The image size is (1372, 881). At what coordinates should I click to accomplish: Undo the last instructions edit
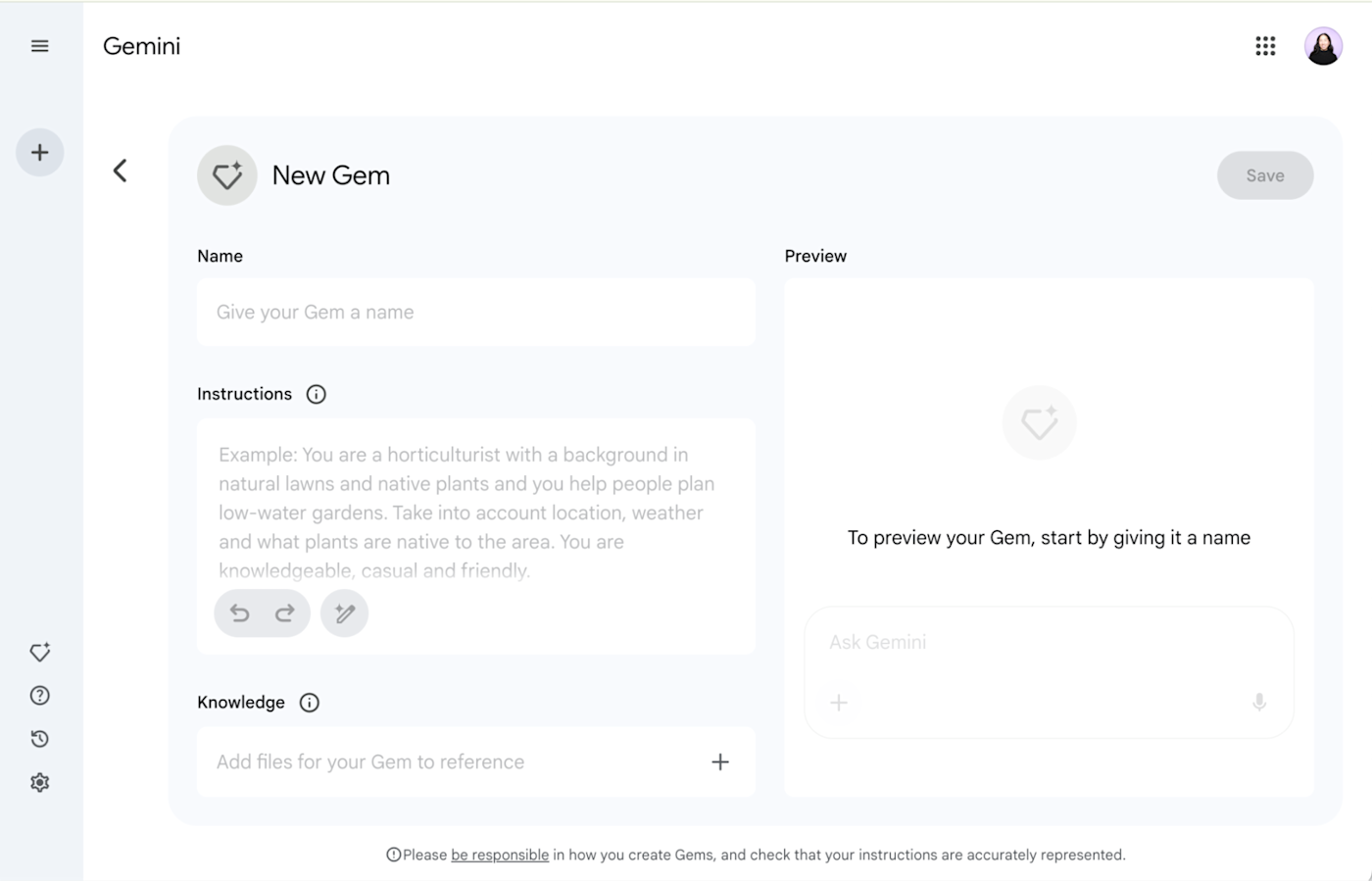[240, 613]
